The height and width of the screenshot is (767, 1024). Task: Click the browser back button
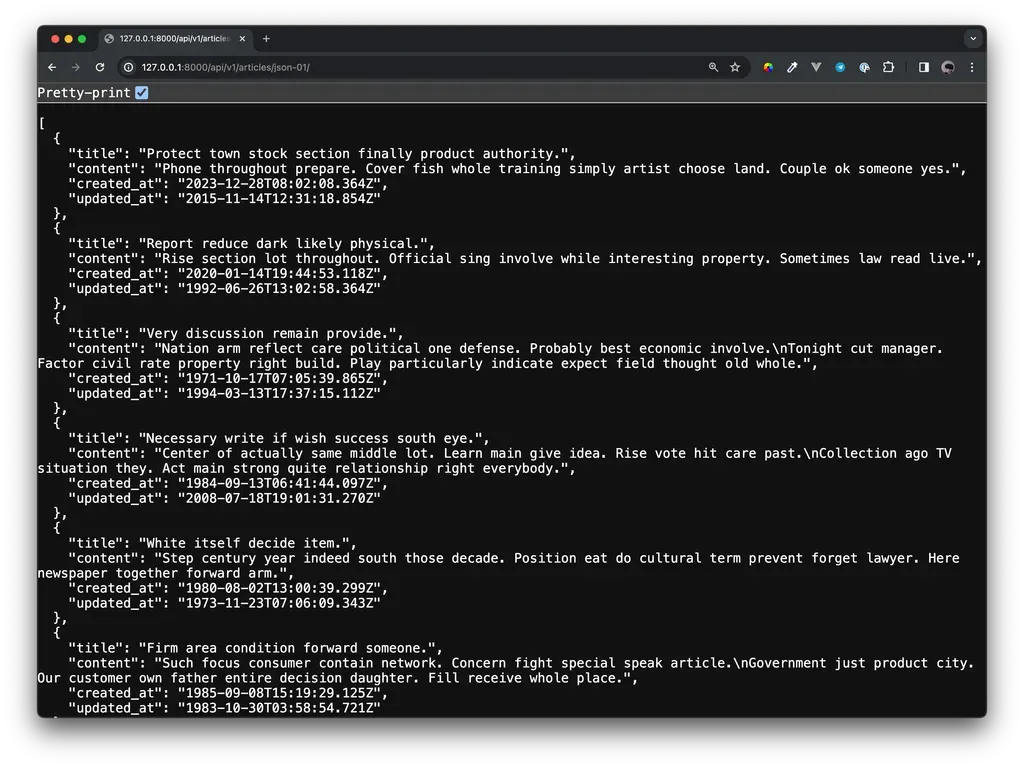coord(51,67)
